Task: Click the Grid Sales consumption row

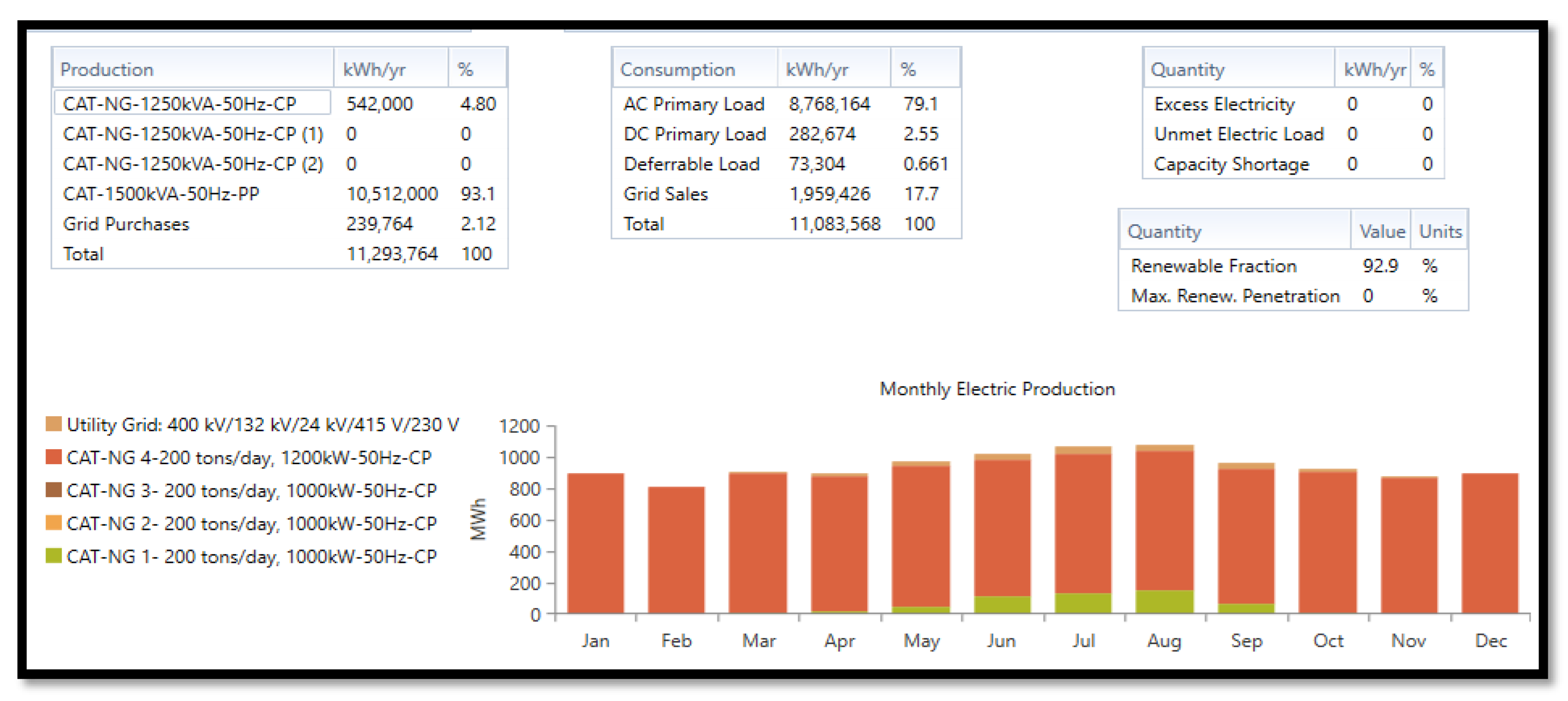Action: (665, 194)
